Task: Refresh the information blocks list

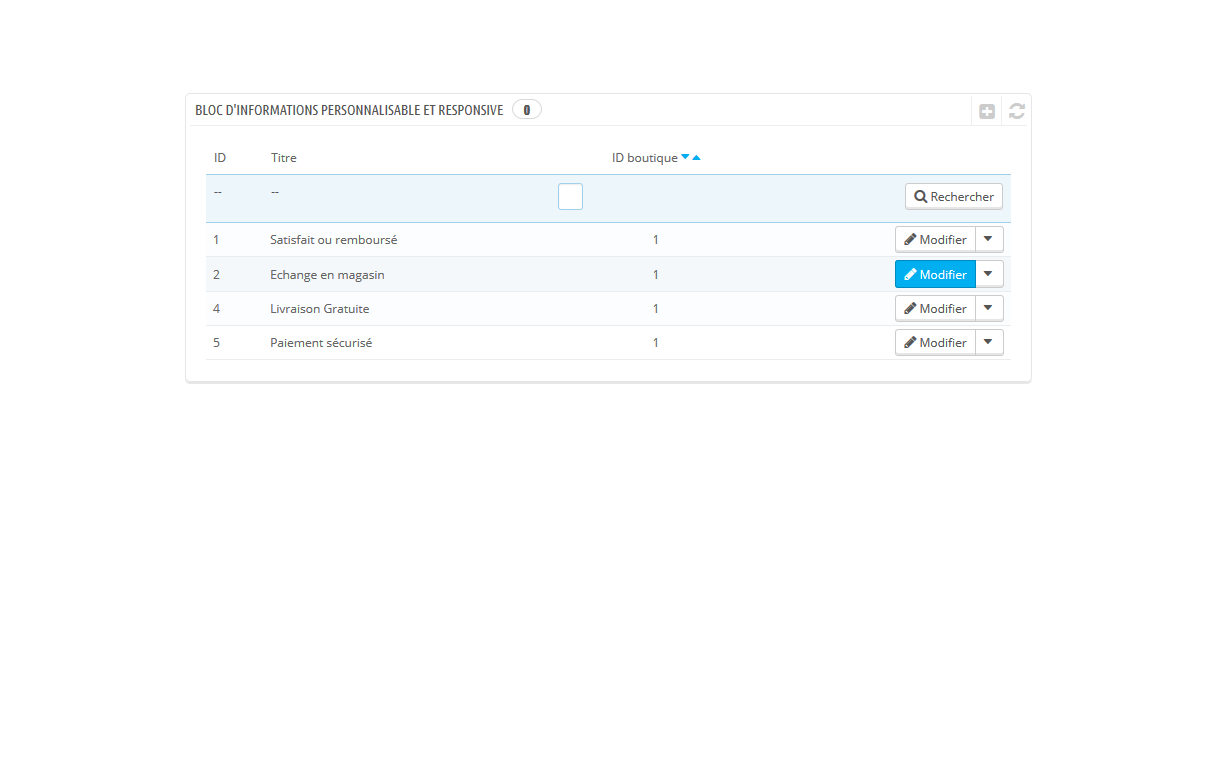Action: (x=1016, y=110)
